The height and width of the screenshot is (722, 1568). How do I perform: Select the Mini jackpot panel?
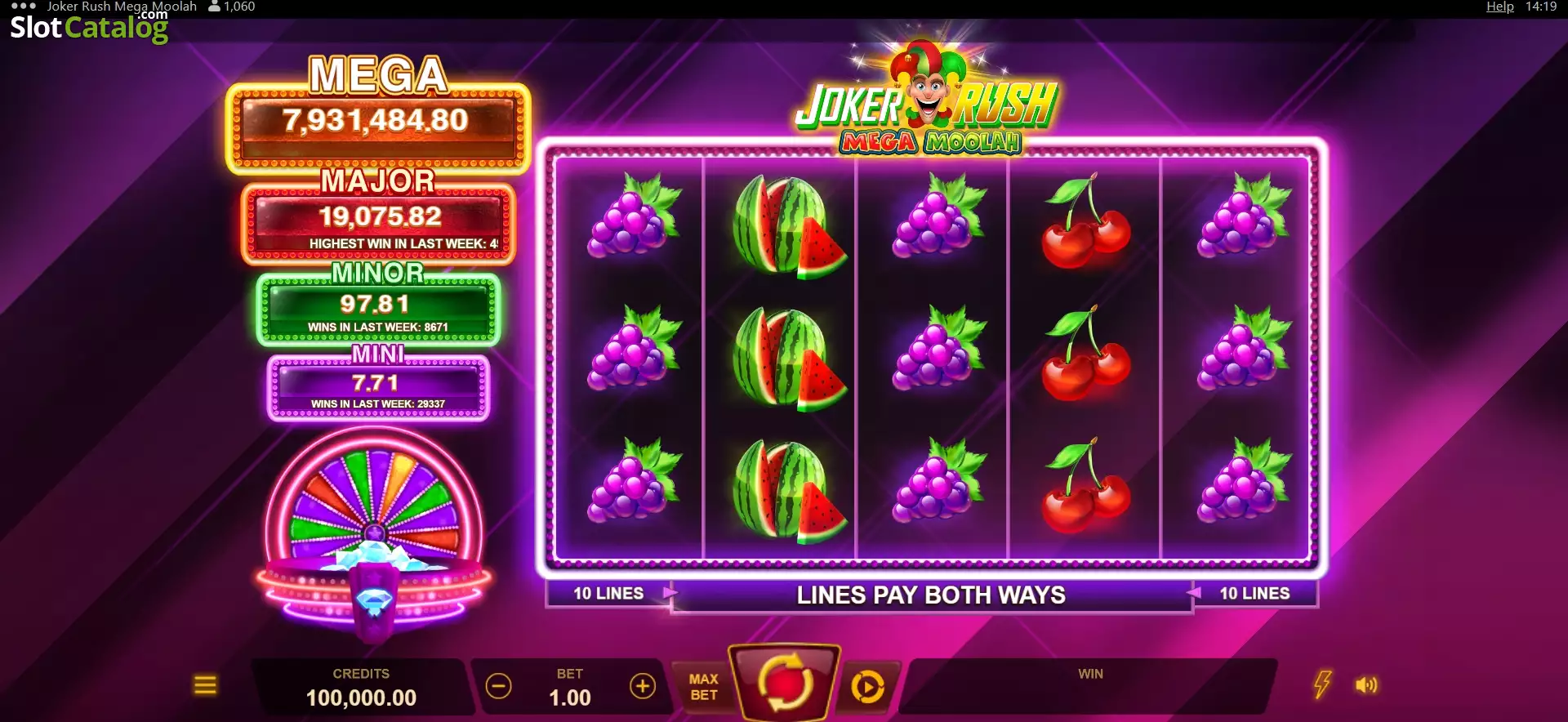(x=378, y=388)
